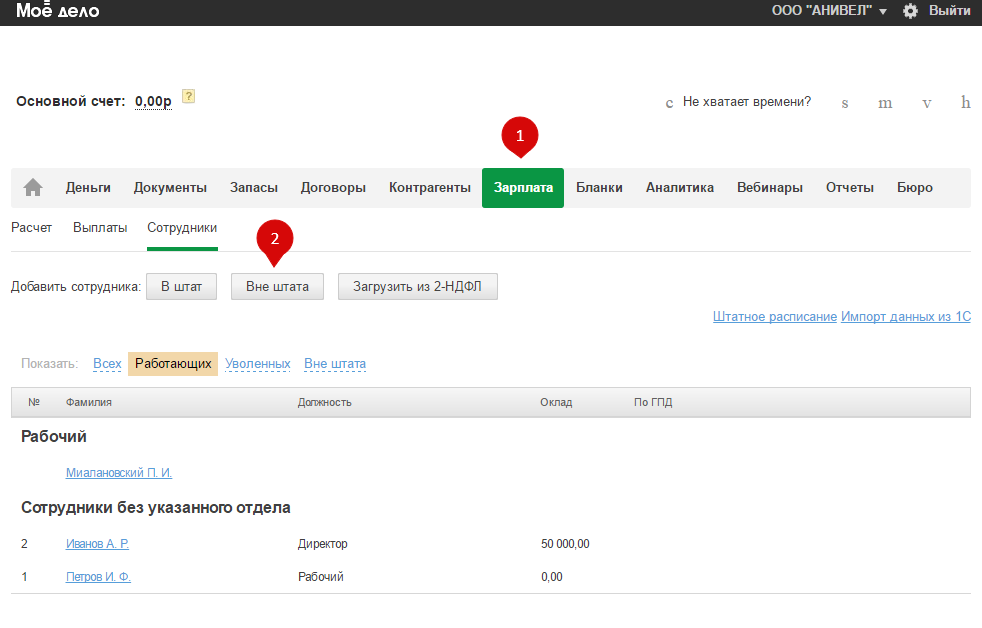982x628 pixels.
Task: Click the question mark help icon beside balance
Action: coord(188,97)
